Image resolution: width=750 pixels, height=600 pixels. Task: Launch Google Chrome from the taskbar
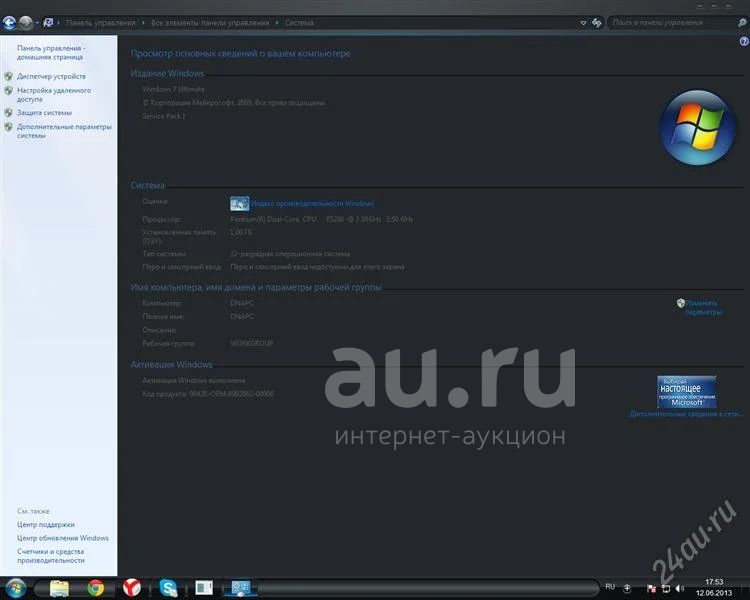[x=96, y=588]
